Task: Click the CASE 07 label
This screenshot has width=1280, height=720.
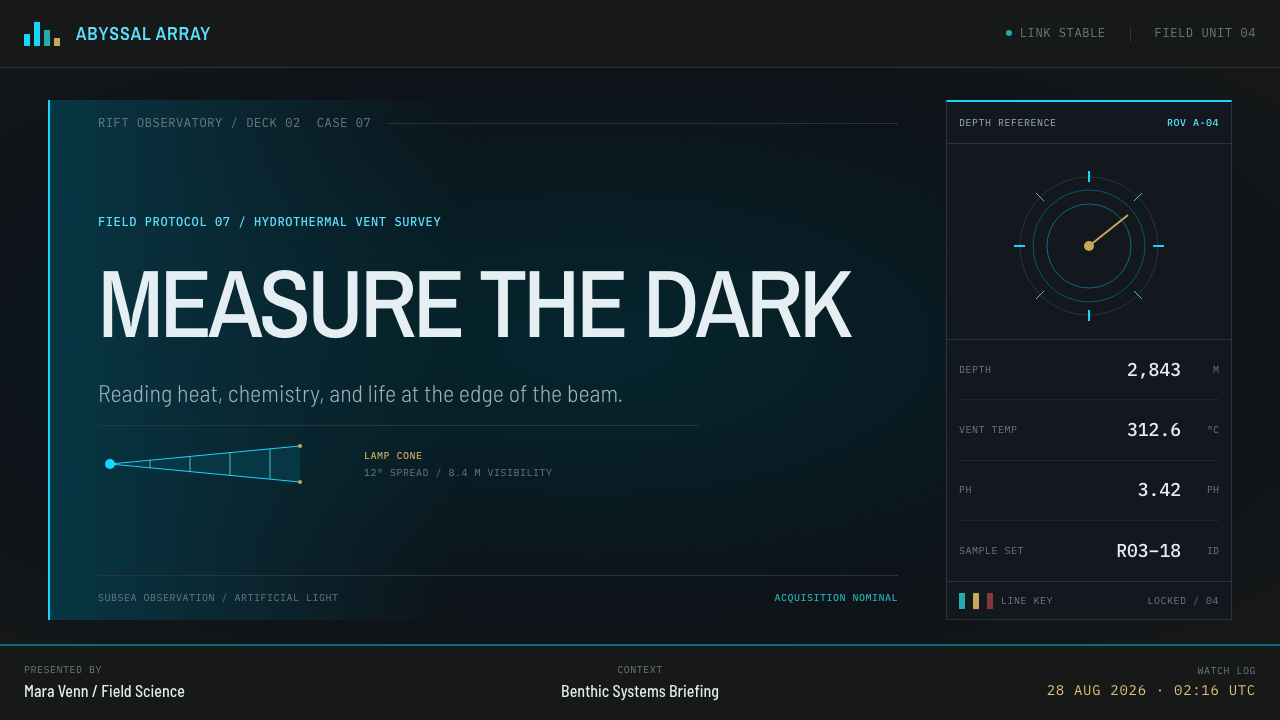Action: click(x=344, y=123)
